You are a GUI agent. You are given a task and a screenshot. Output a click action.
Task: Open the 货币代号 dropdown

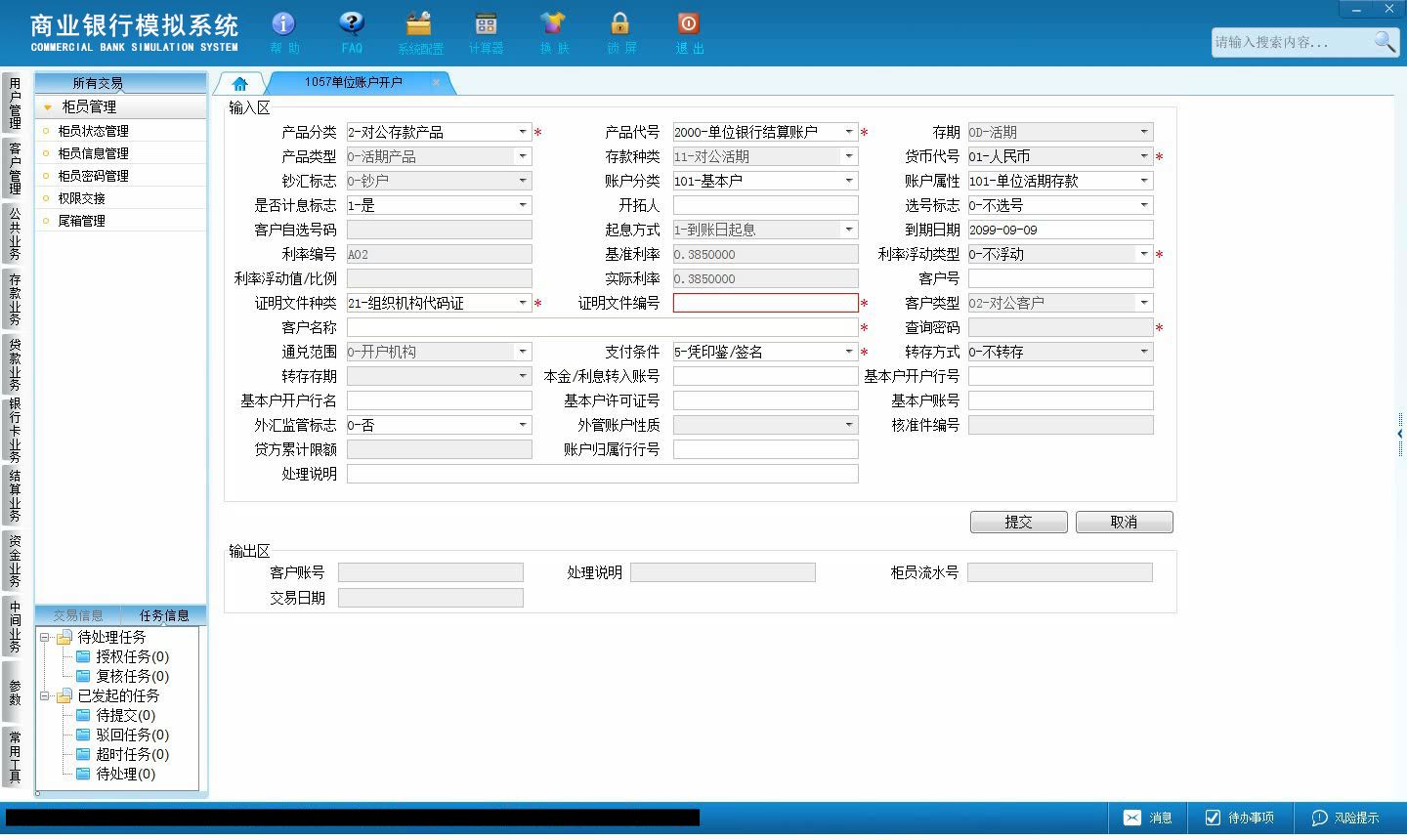pyautogui.click(x=1144, y=156)
